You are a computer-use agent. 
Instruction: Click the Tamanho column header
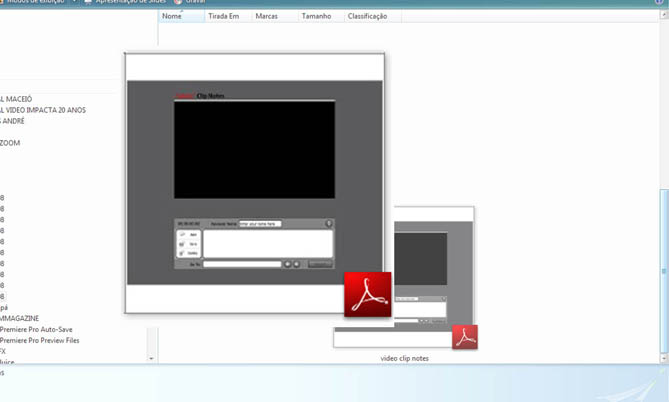[316, 17]
